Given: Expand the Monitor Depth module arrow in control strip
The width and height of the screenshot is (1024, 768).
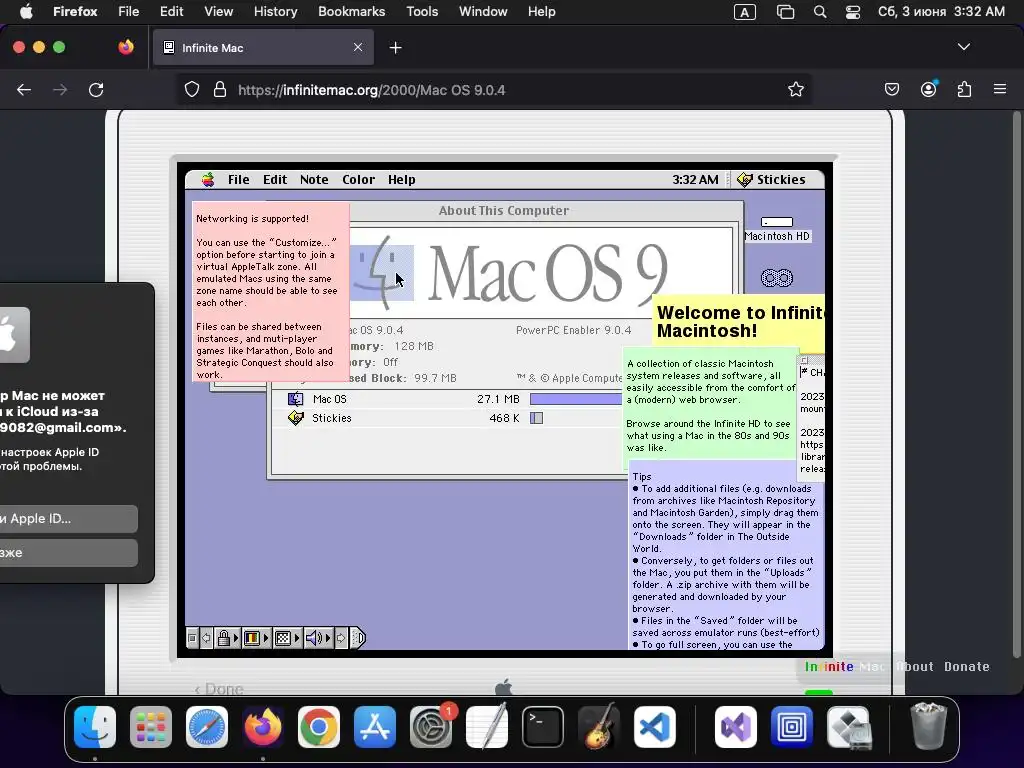Looking at the screenshot, I should [266, 638].
